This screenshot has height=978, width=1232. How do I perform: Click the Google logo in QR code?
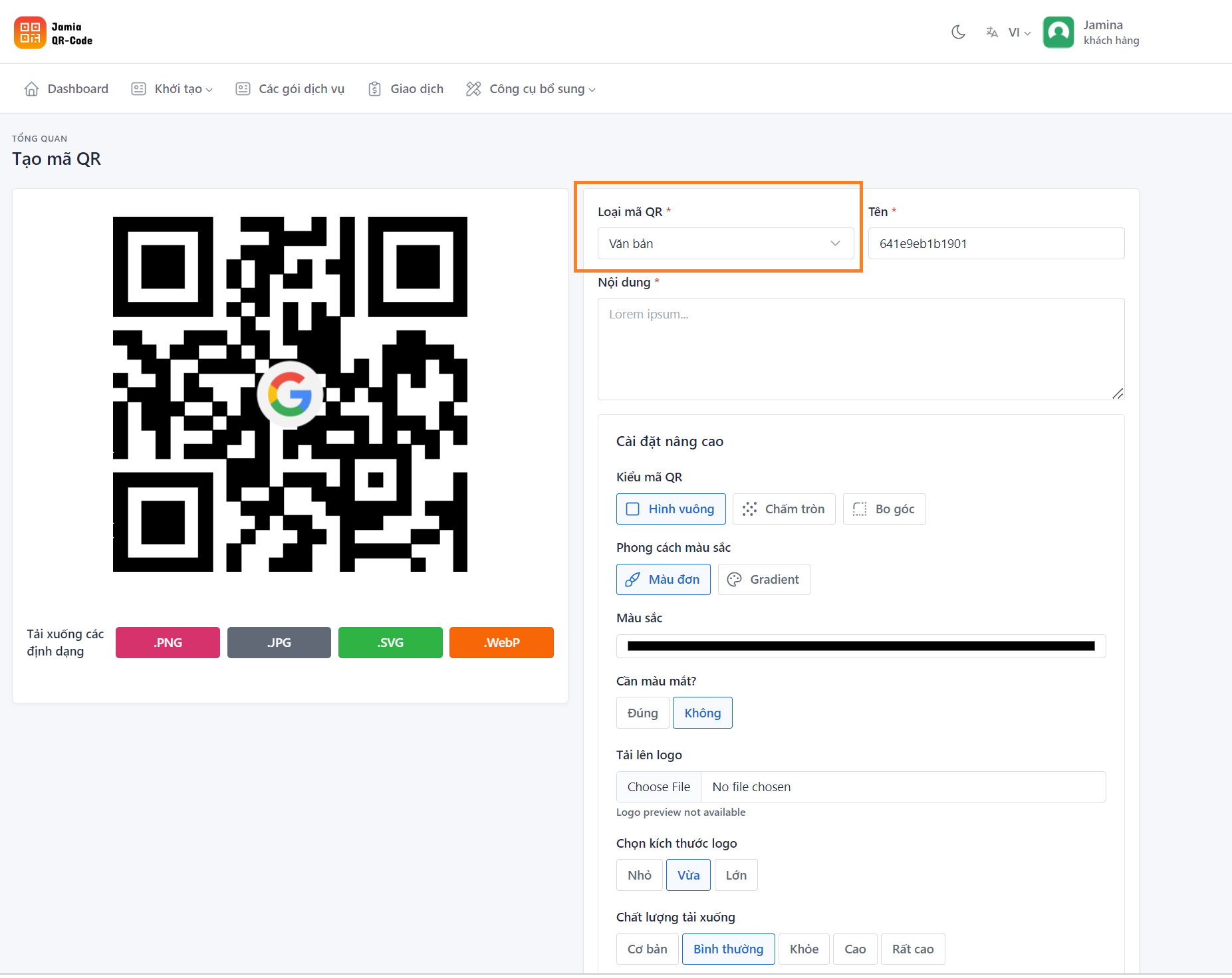coord(290,394)
